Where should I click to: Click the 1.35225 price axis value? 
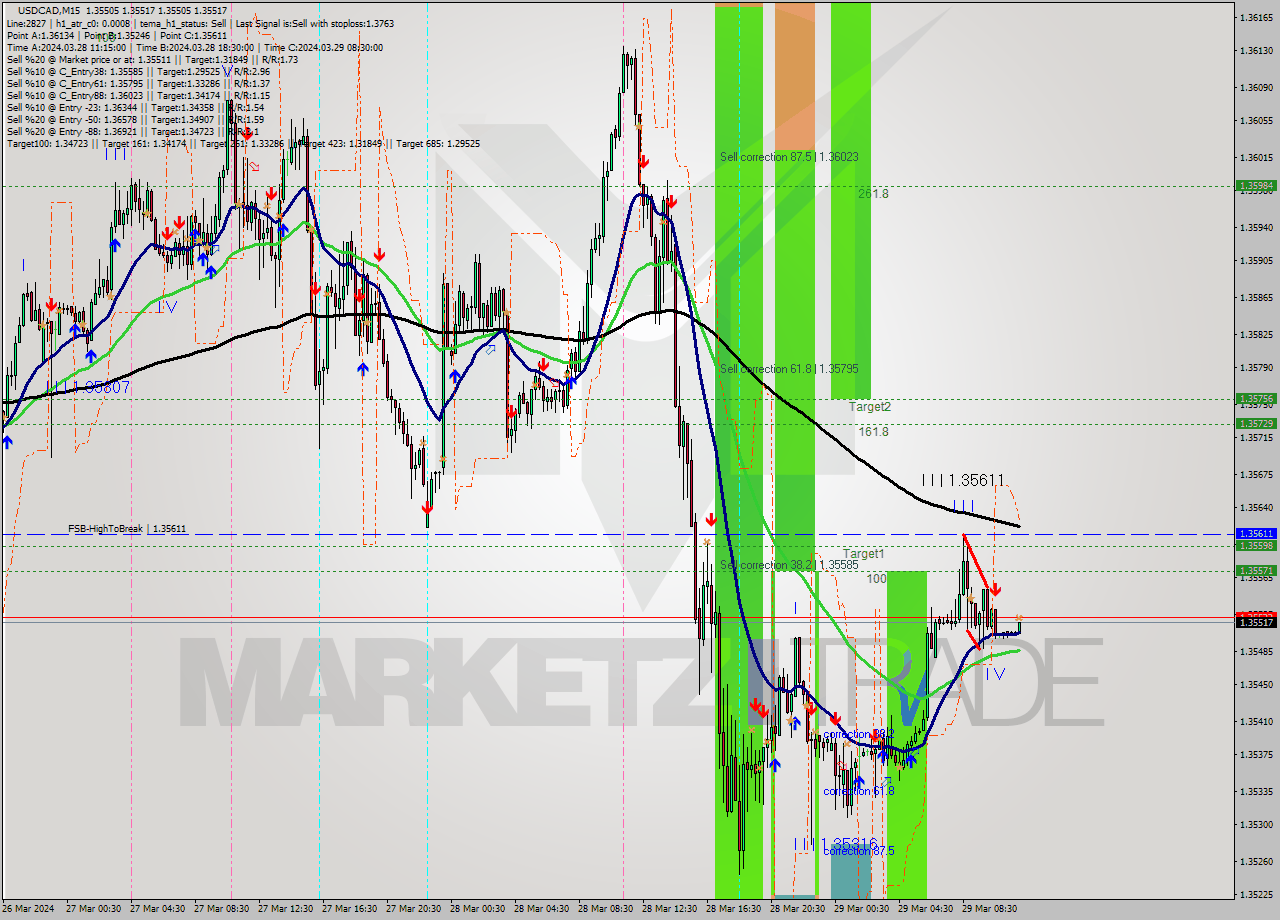pos(1256,894)
